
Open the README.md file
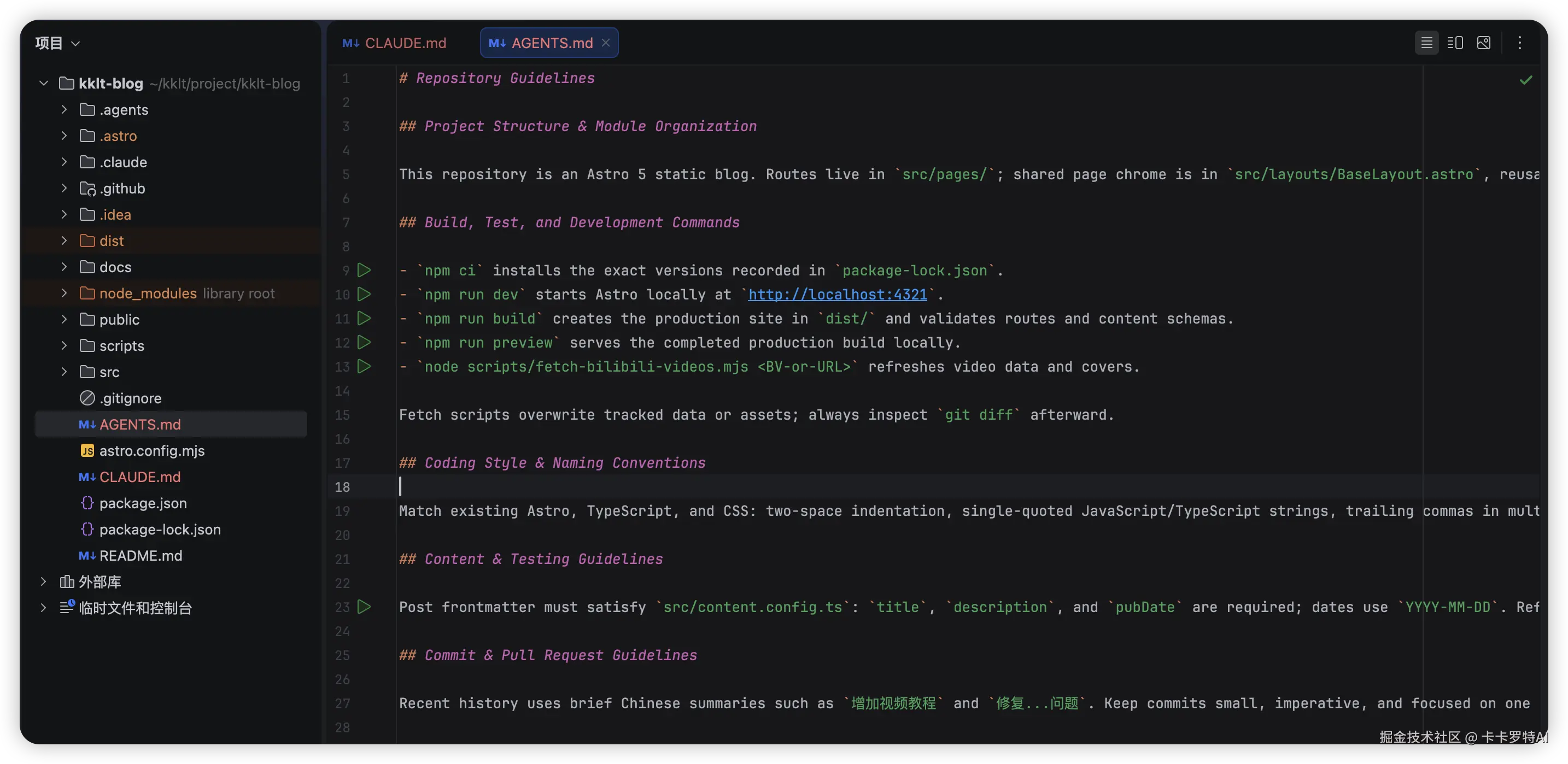[171, 555]
